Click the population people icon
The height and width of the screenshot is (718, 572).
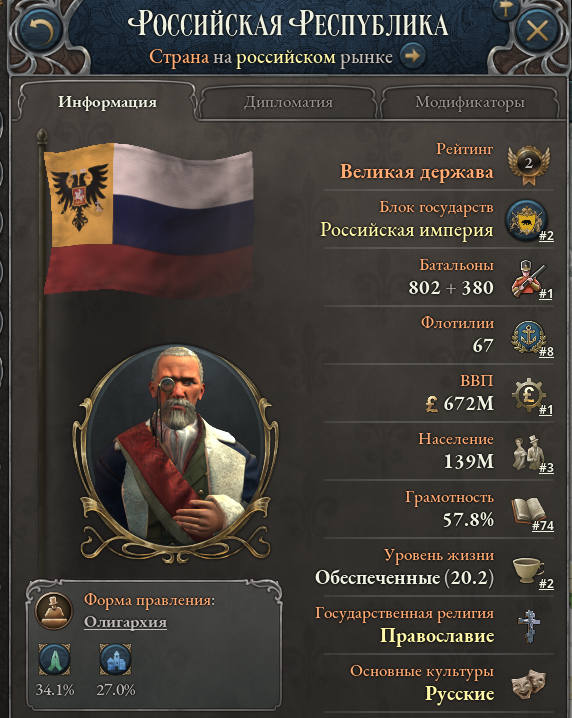[x=528, y=453]
